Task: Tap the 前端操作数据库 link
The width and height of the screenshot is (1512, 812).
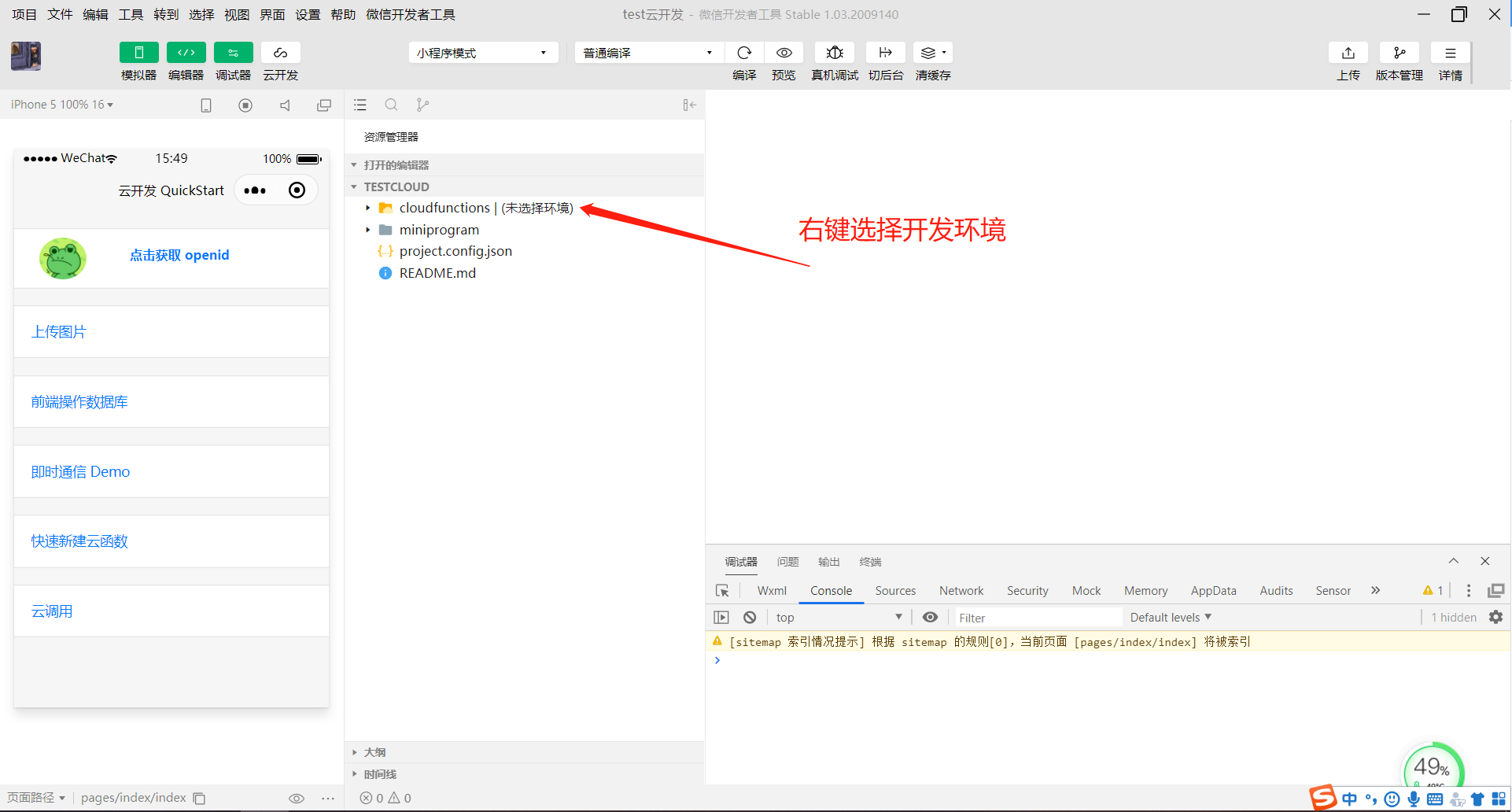Action: 79,402
